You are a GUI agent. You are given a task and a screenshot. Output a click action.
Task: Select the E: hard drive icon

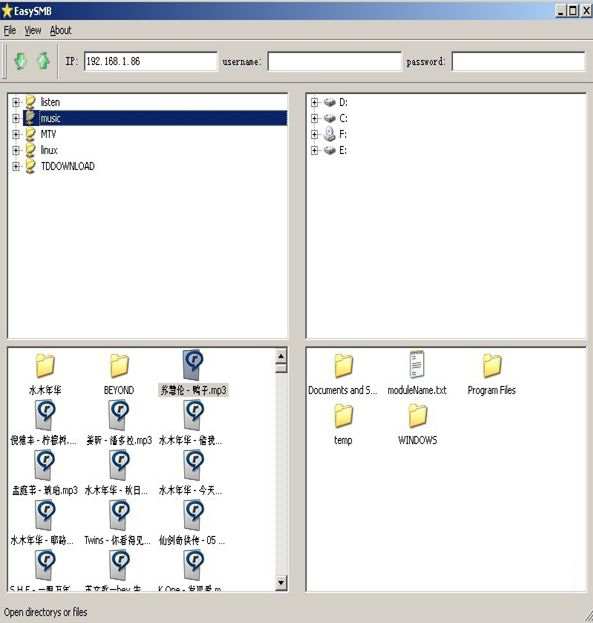click(329, 150)
